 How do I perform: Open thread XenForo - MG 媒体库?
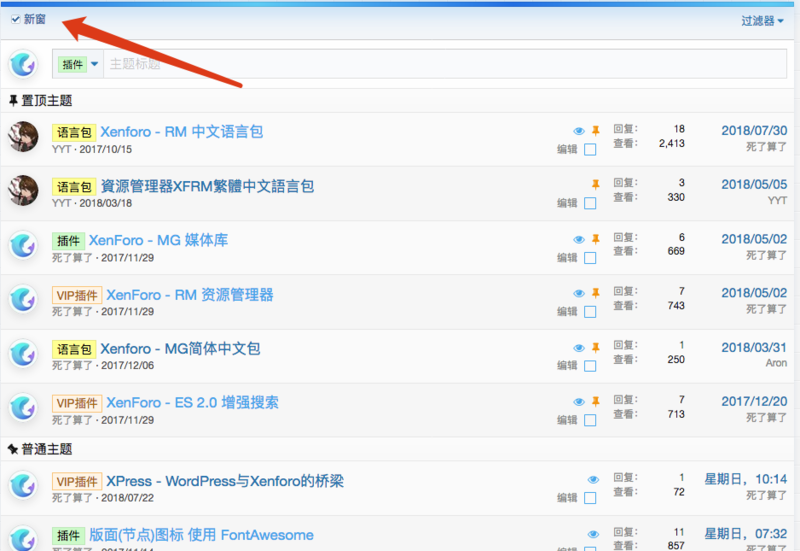[159, 240]
